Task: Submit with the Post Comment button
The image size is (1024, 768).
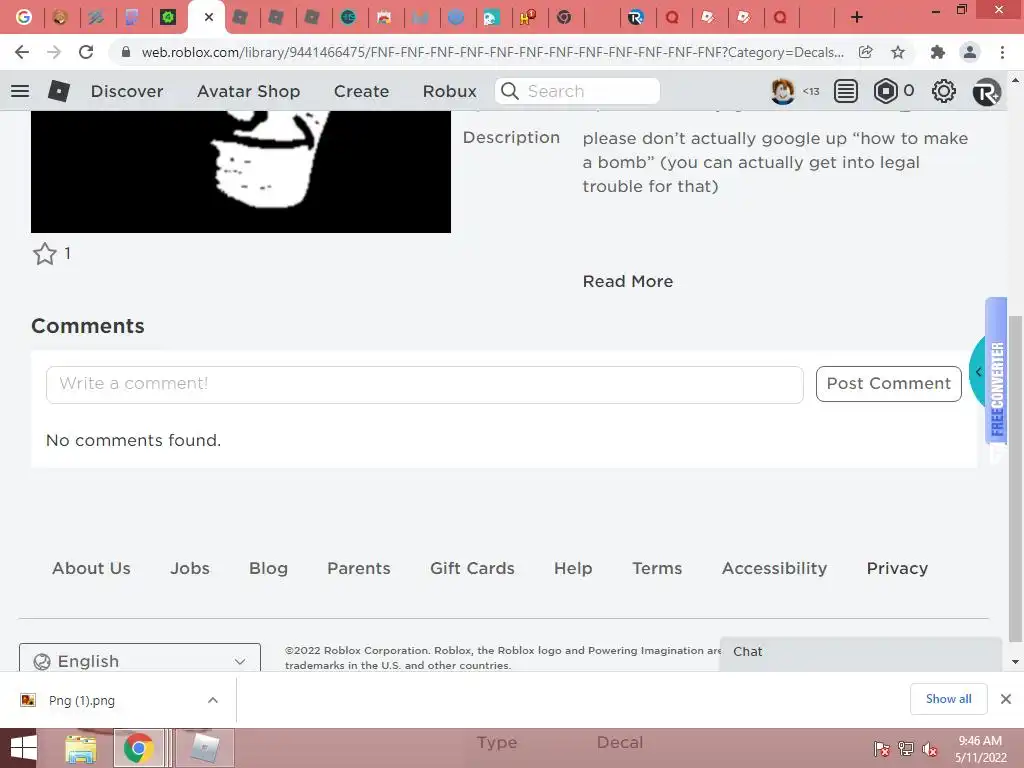Action: tap(888, 384)
